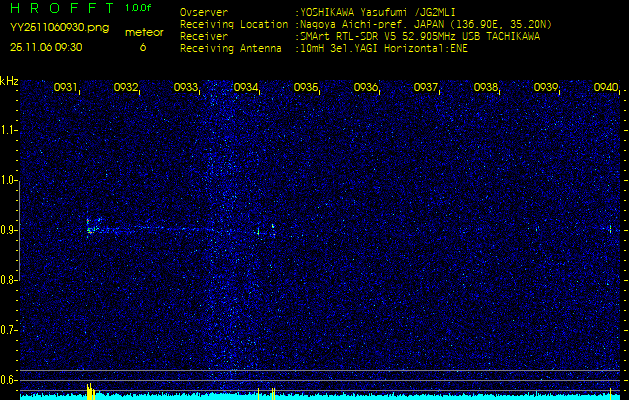The image size is (629, 400).
Task: Click the 10mH 3el.YAGI antenna value
Action: coord(381,49)
